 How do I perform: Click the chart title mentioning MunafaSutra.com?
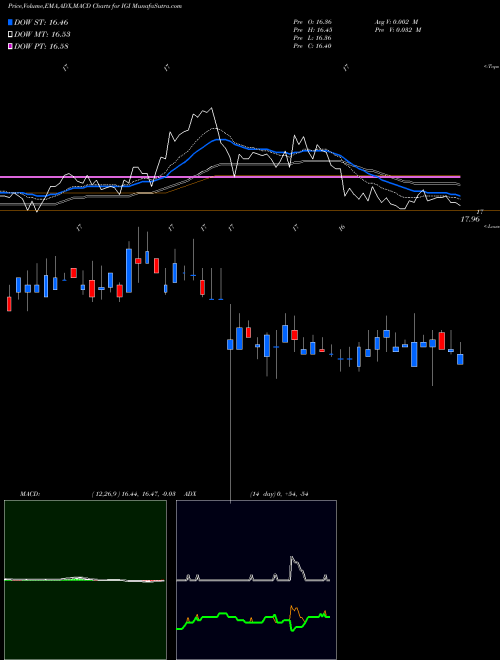coord(95,6)
